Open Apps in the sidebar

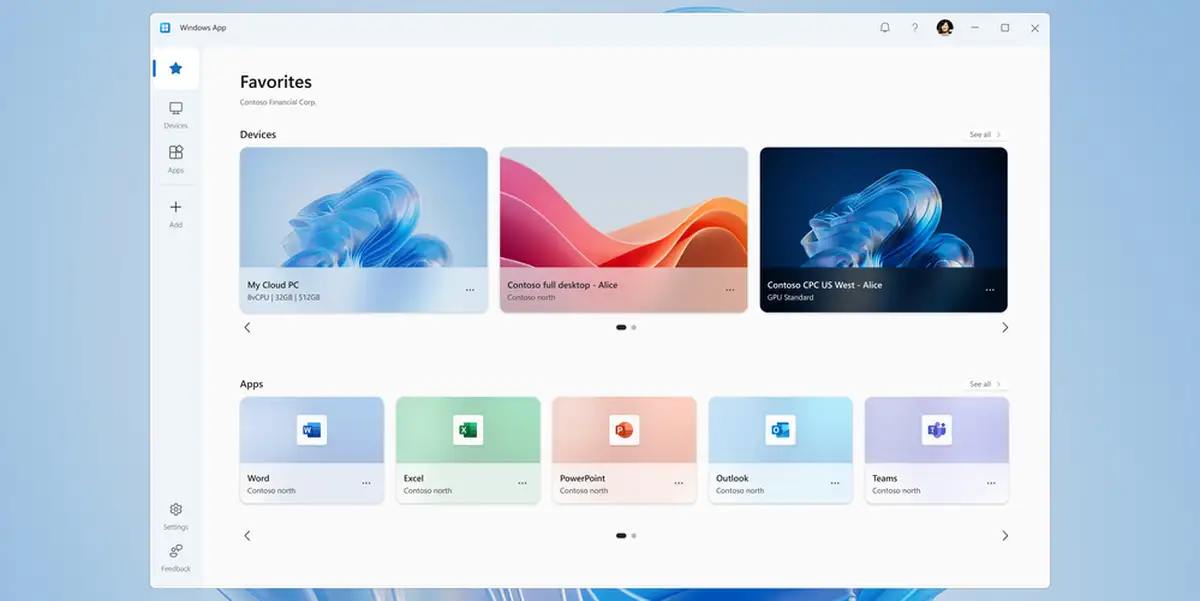176,158
